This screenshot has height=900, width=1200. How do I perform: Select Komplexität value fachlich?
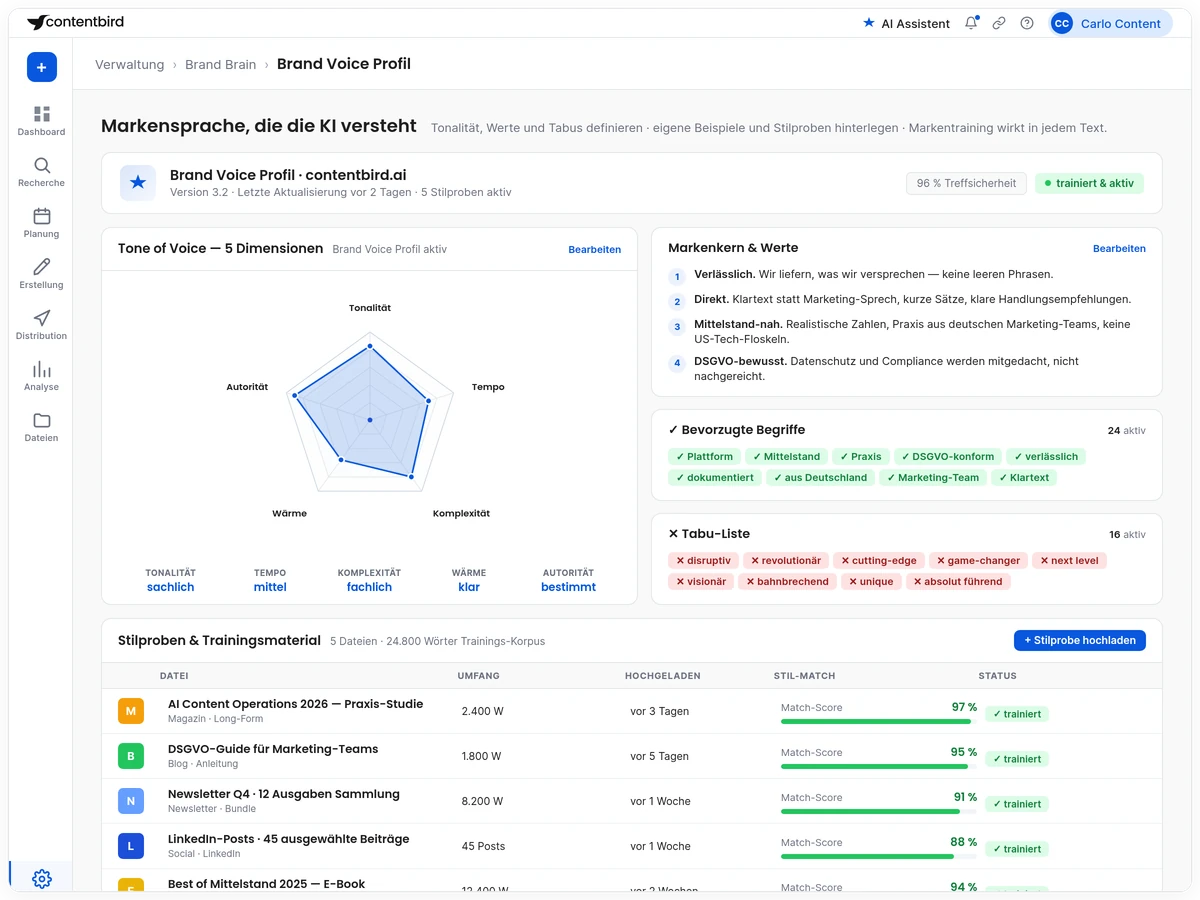coord(369,587)
